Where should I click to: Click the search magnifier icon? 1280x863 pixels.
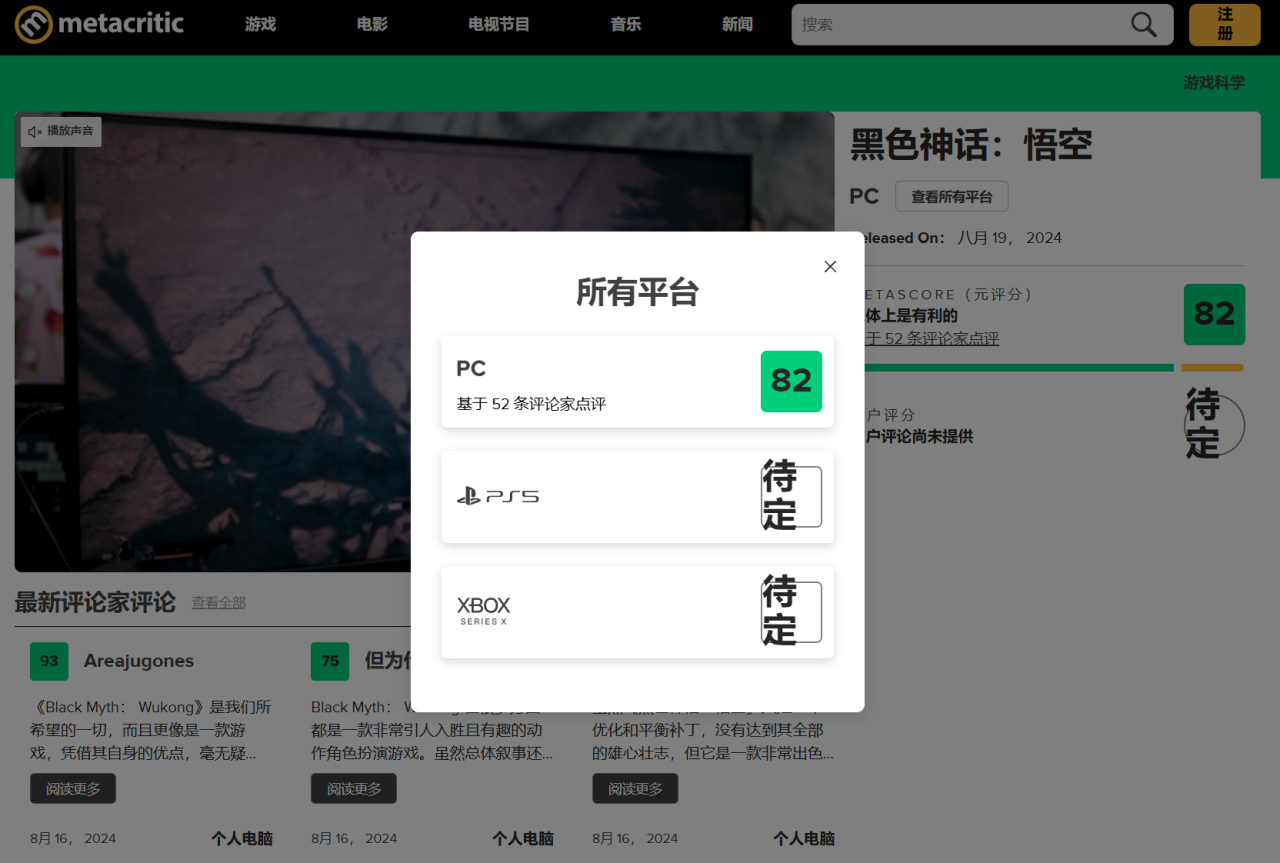(x=1144, y=24)
